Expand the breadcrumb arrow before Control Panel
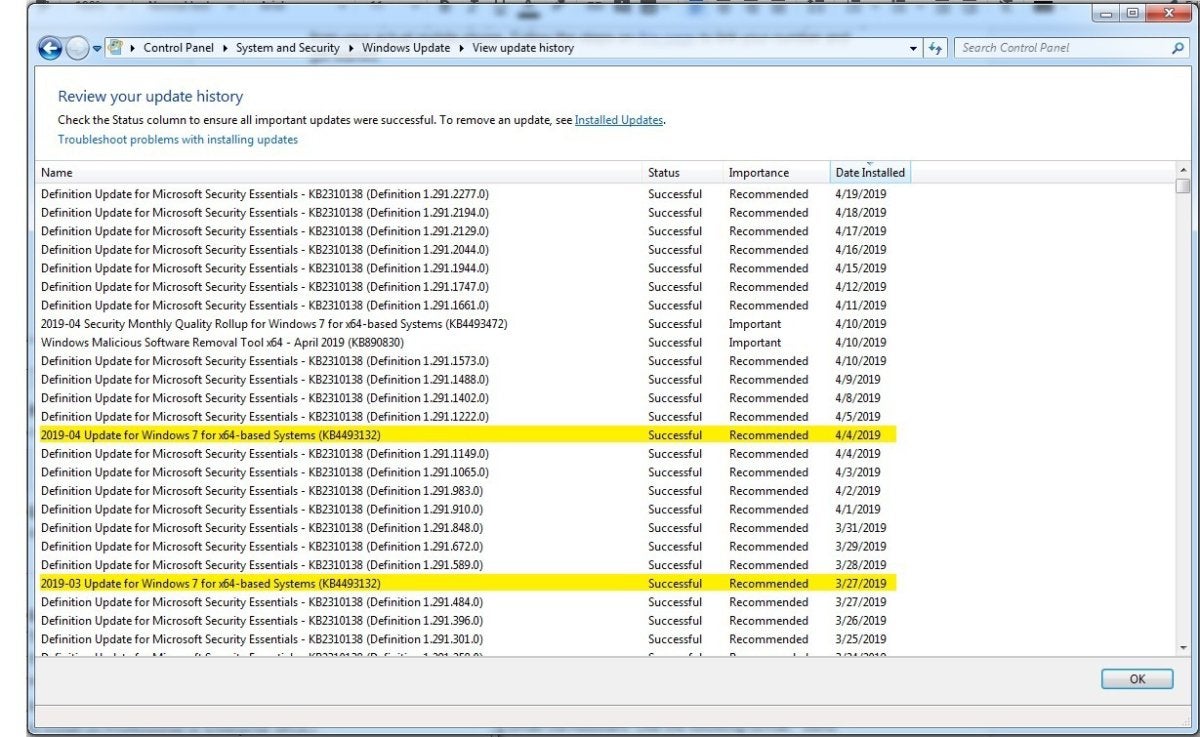The width and height of the screenshot is (1200, 737). (134, 48)
